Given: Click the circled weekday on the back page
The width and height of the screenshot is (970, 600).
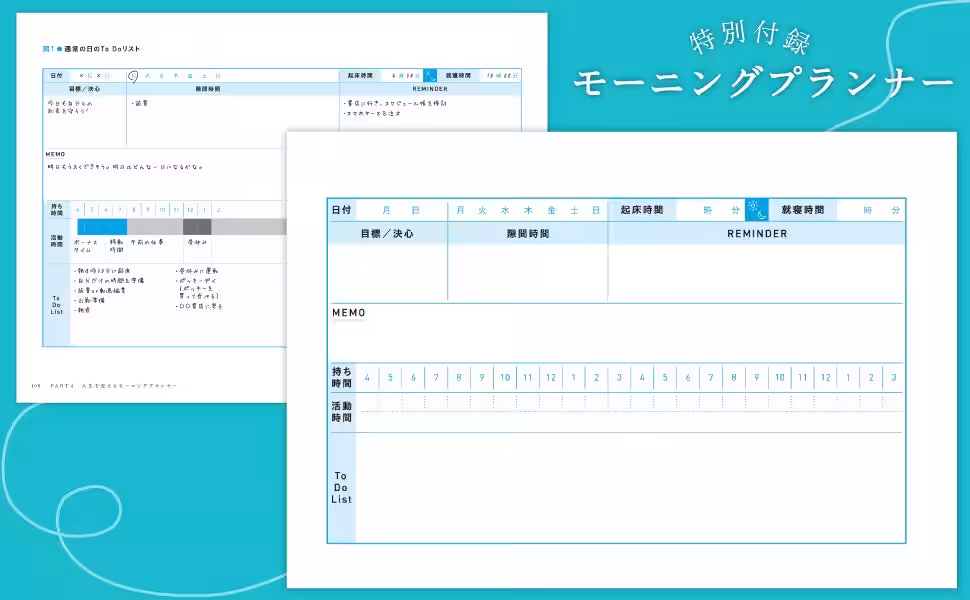Looking at the screenshot, I should coord(133,76).
